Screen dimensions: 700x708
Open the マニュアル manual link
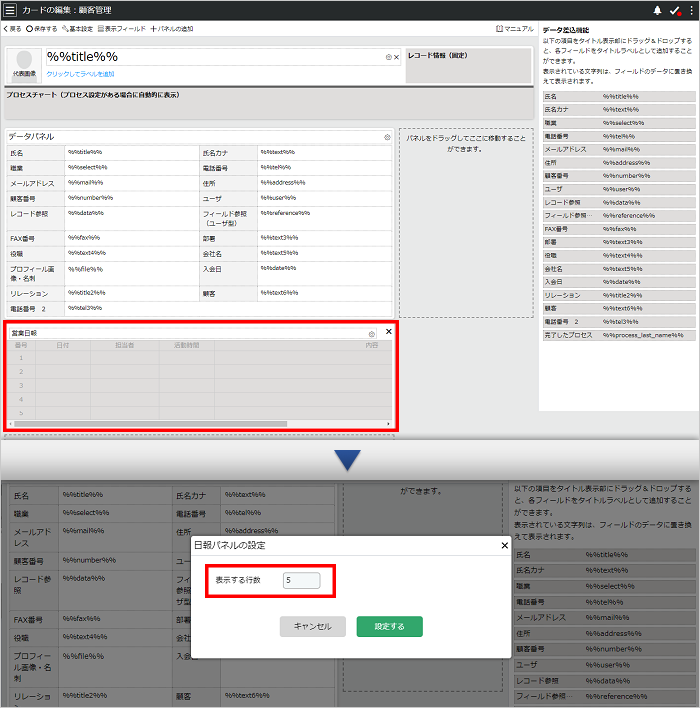pyautogui.click(x=515, y=29)
